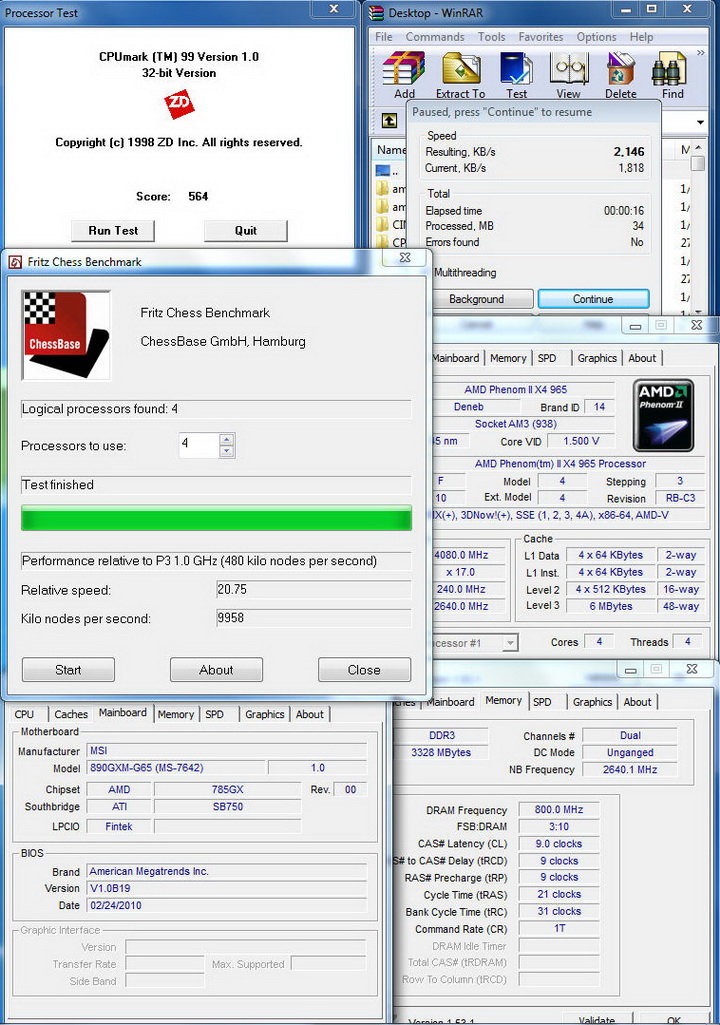
Task: Click the Resulting KB/s value 2,146
Action: point(628,152)
